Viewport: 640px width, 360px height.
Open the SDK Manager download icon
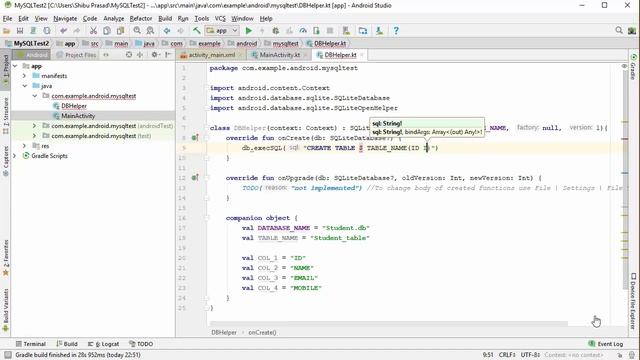pos(379,31)
